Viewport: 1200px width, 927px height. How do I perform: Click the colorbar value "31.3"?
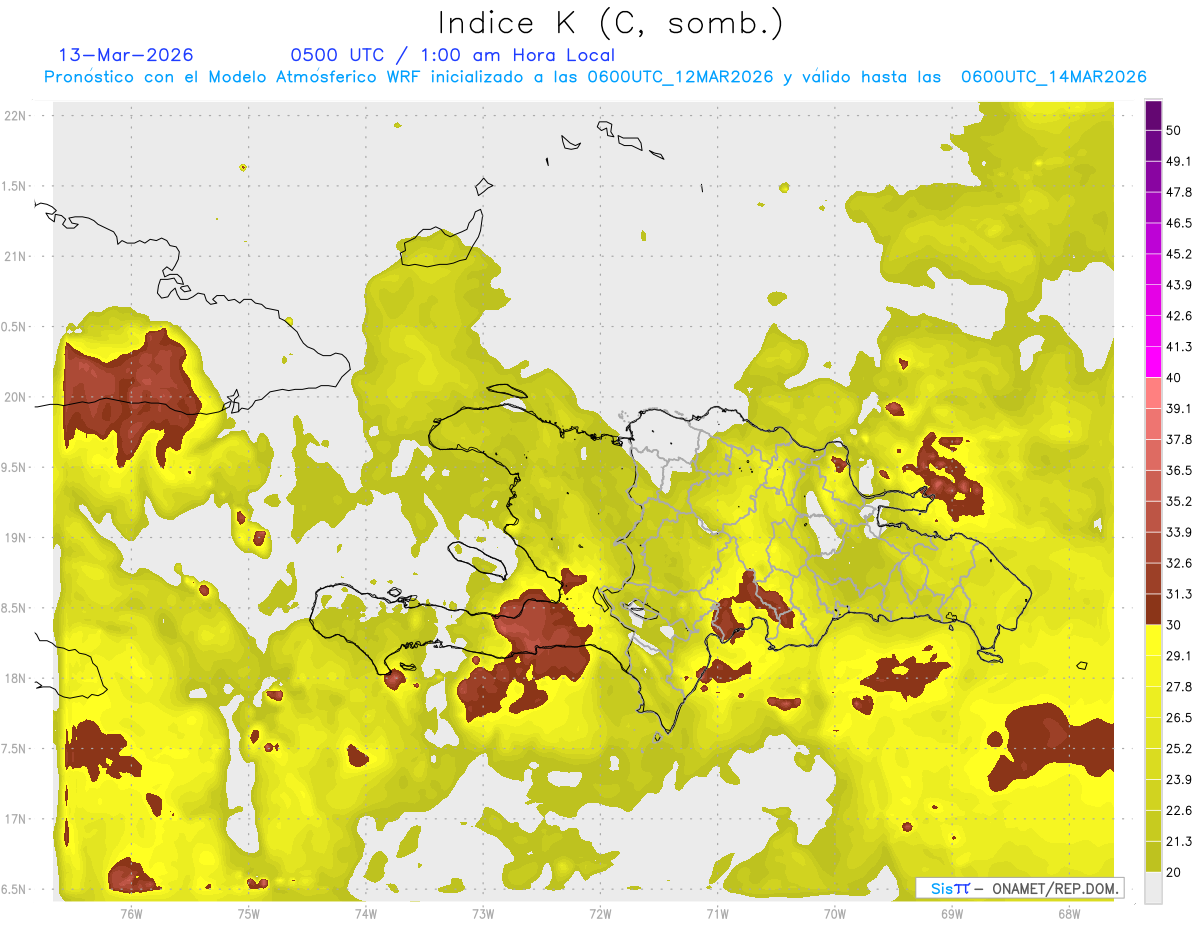1178,594
